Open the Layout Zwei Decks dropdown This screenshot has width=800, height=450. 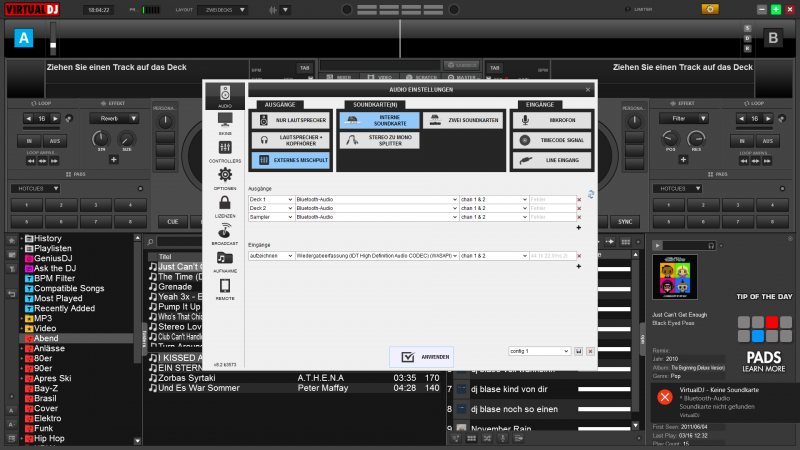(x=222, y=10)
